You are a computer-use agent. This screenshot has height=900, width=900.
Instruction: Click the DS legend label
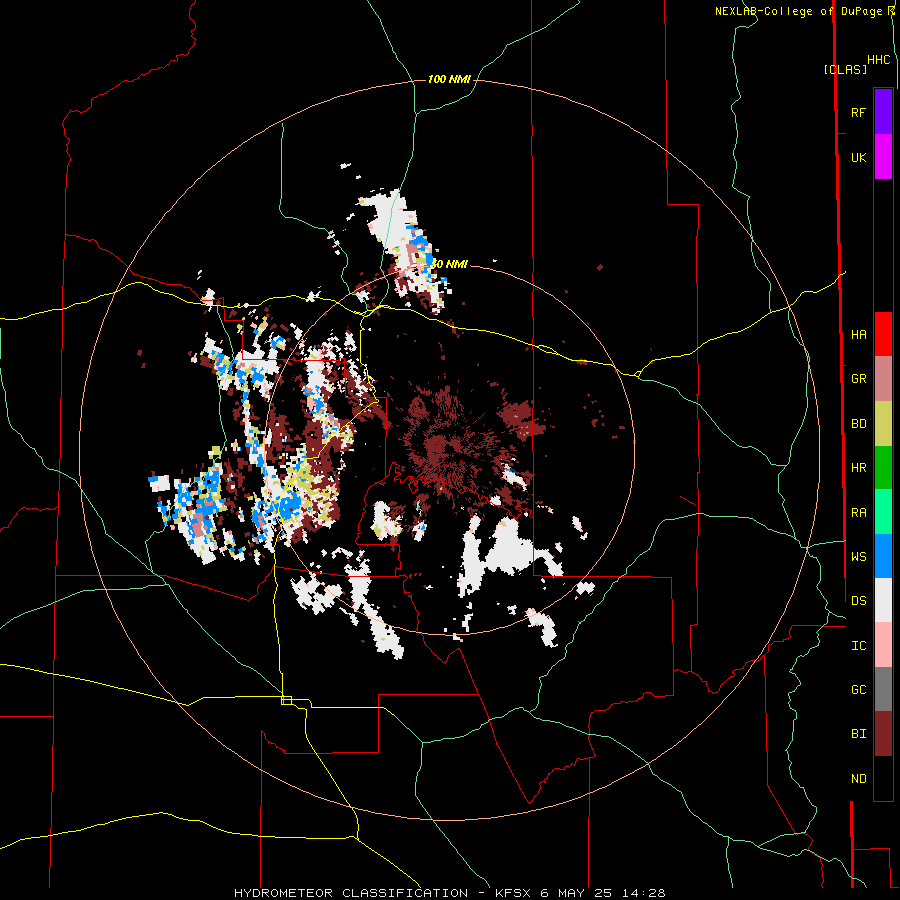pos(858,601)
